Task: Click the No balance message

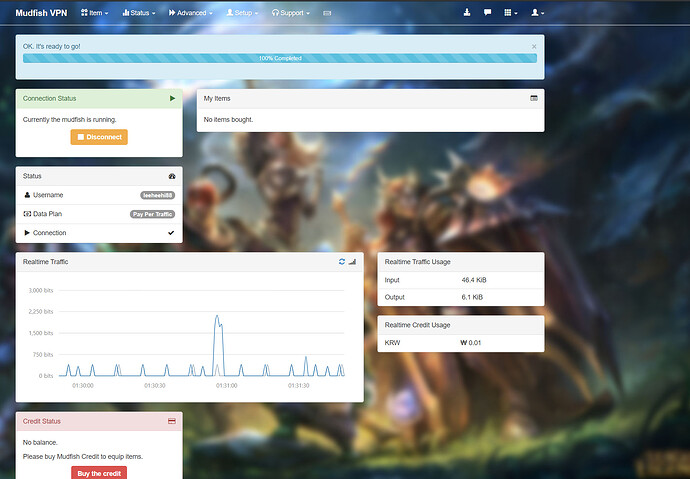Action: pyautogui.click(x=40, y=442)
